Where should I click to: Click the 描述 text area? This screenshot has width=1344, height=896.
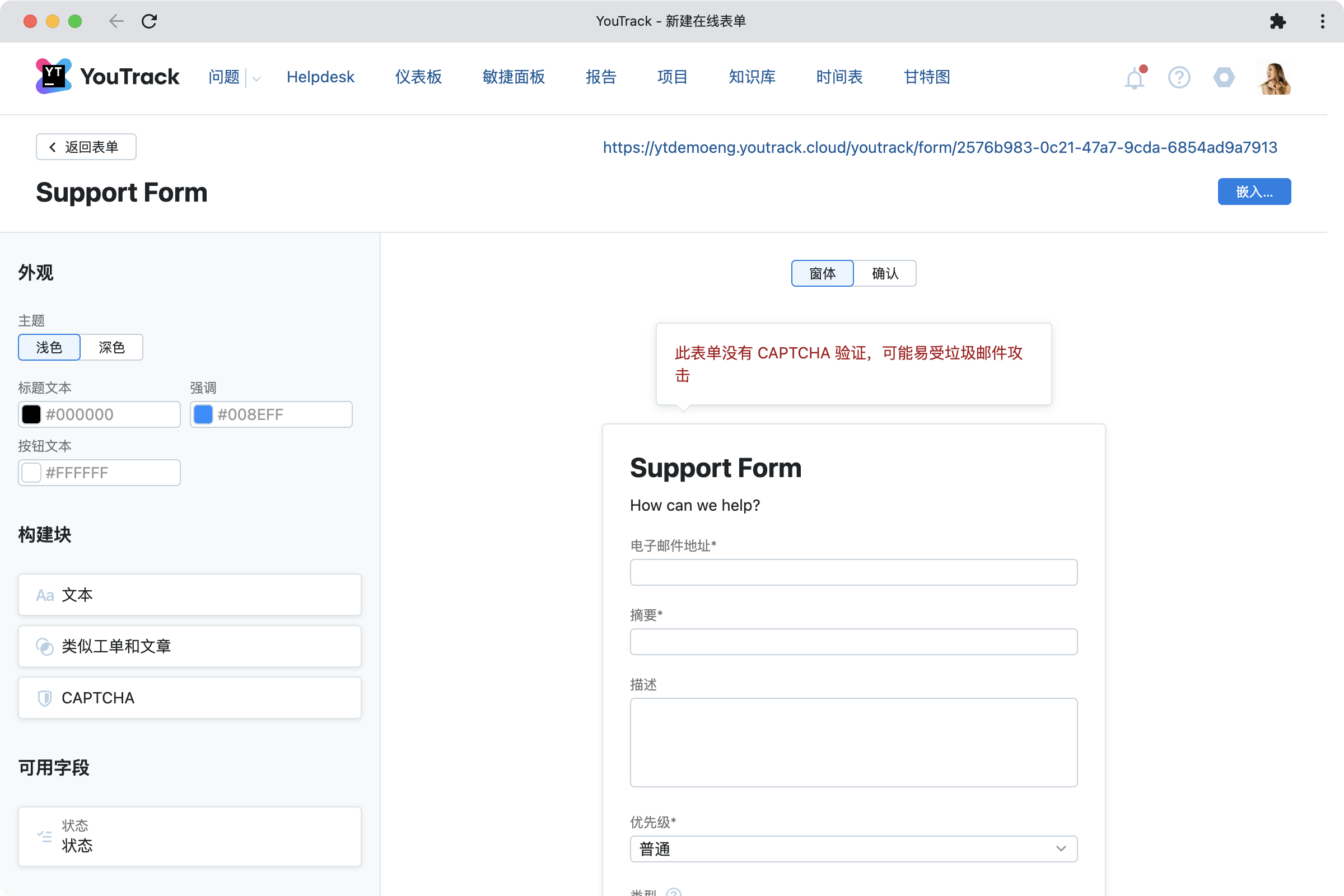853,743
